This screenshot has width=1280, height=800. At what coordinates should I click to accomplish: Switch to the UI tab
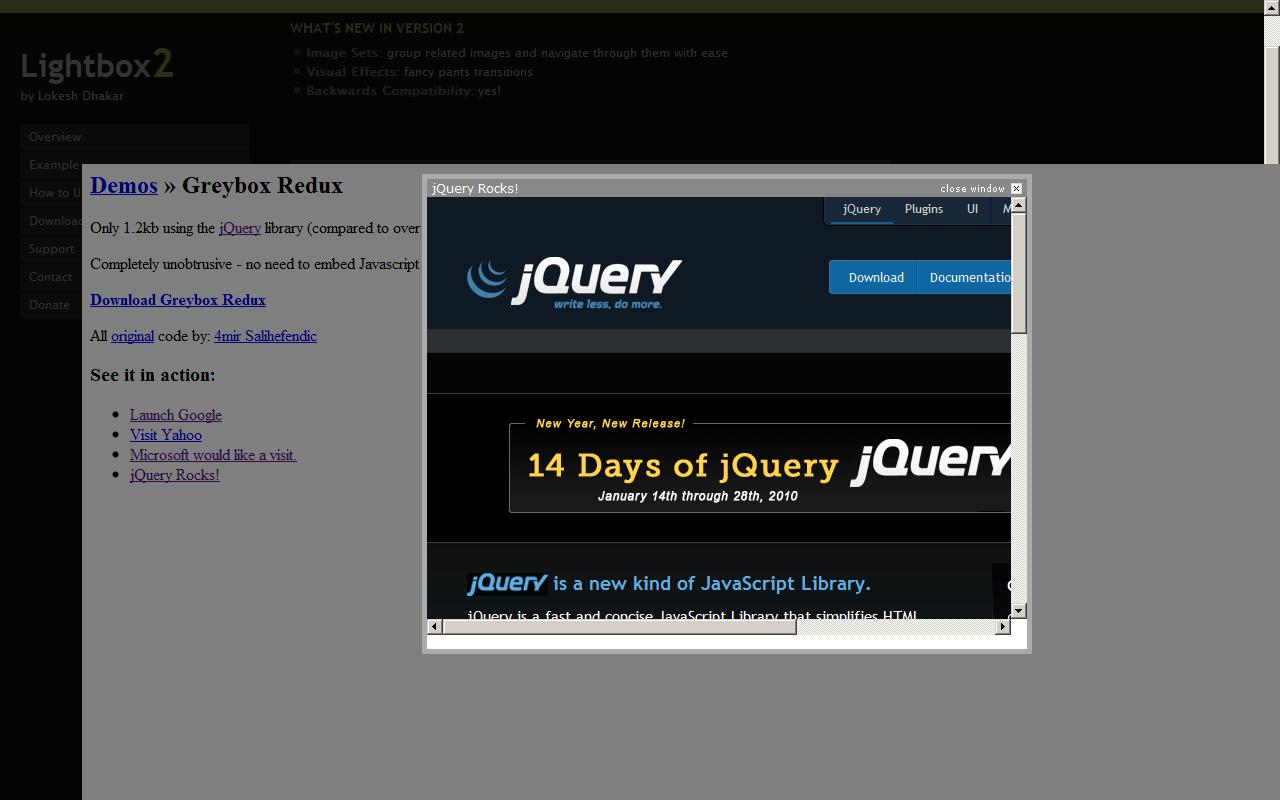click(x=972, y=209)
